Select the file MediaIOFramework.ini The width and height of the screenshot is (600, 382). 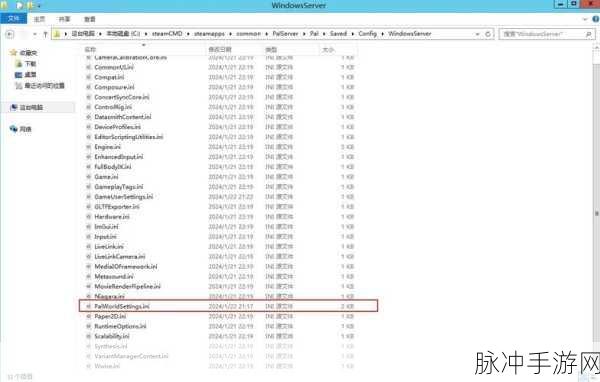tap(126, 266)
